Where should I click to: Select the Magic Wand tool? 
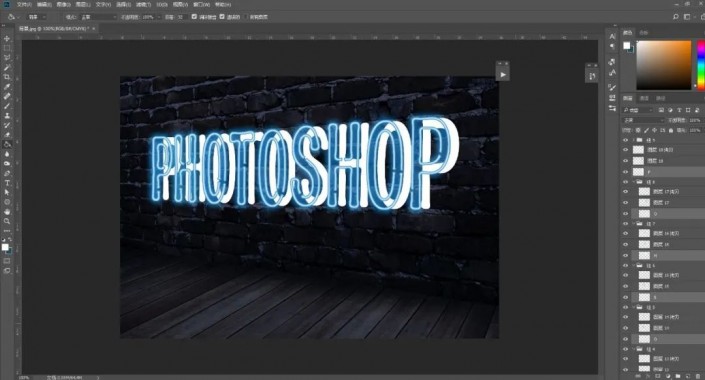click(x=7, y=67)
